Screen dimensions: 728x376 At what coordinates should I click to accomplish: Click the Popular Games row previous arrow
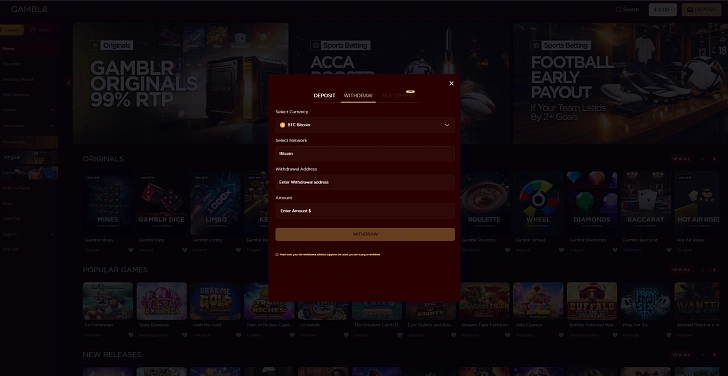pyautogui.click(x=702, y=270)
